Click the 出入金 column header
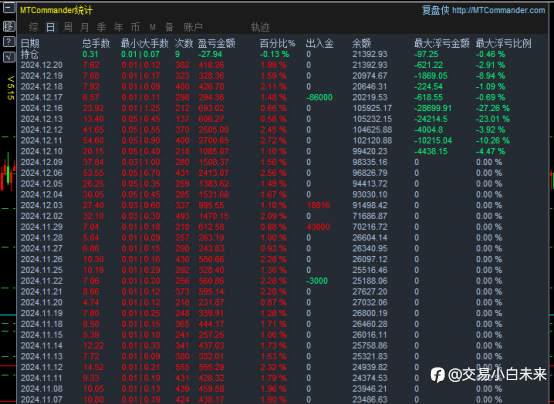The image size is (554, 404). 319,43
